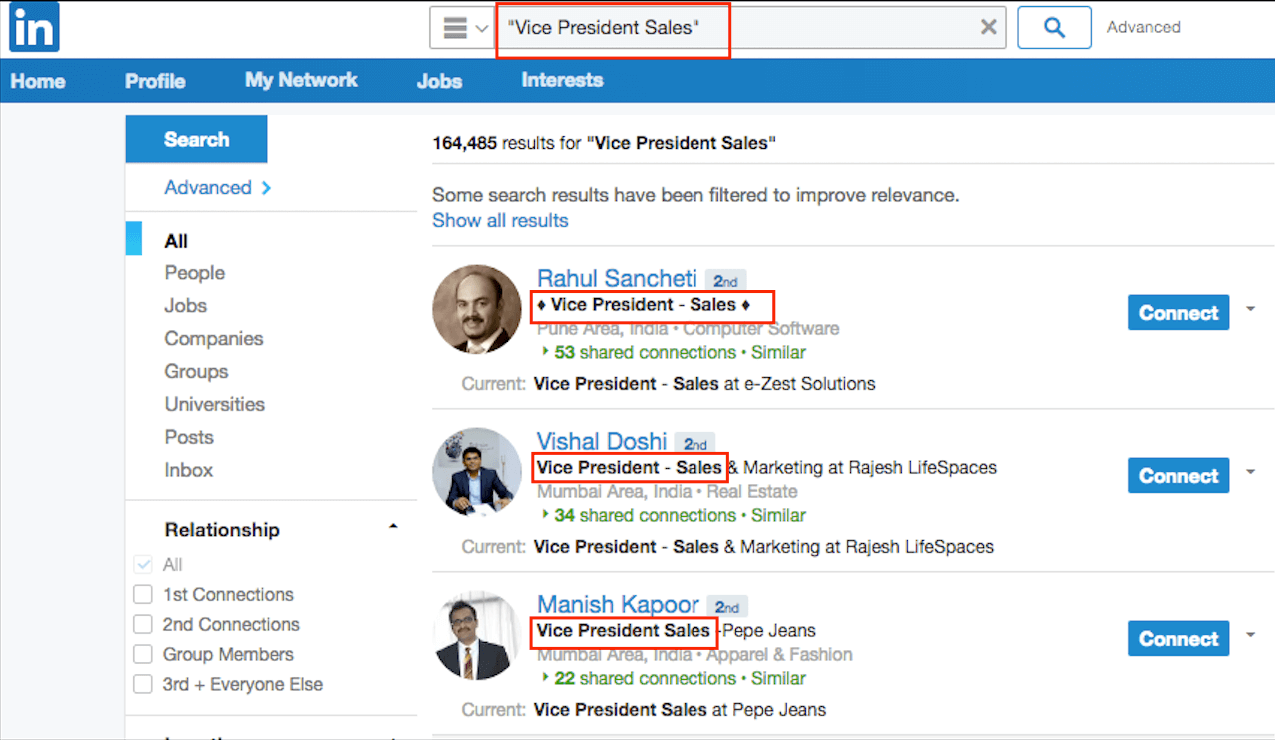Expand options arrow beside Manish Kapoor's Connect
This screenshot has width=1275, height=740.
pos(1250,635)
